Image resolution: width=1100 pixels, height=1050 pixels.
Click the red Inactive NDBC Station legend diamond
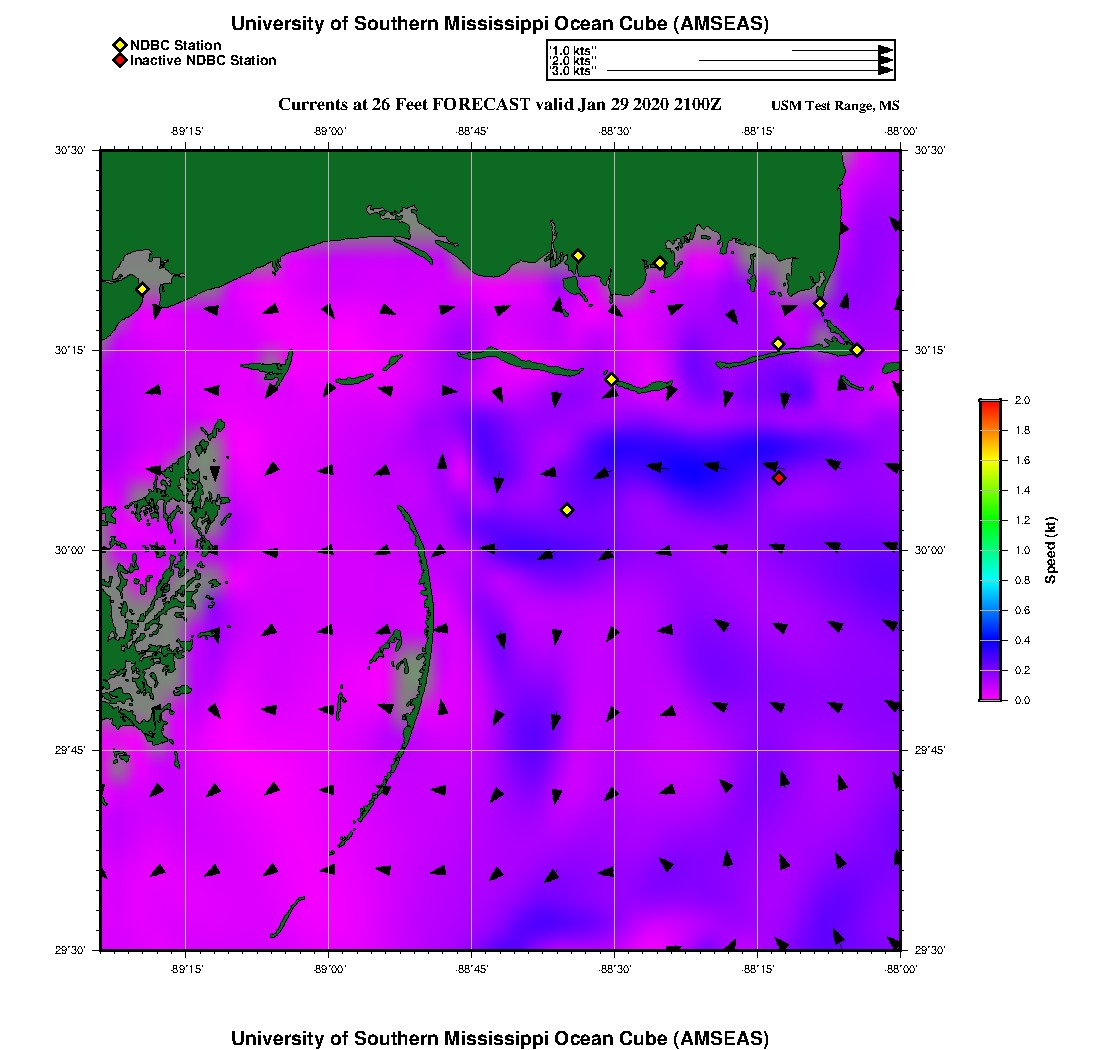click(119, 61)
